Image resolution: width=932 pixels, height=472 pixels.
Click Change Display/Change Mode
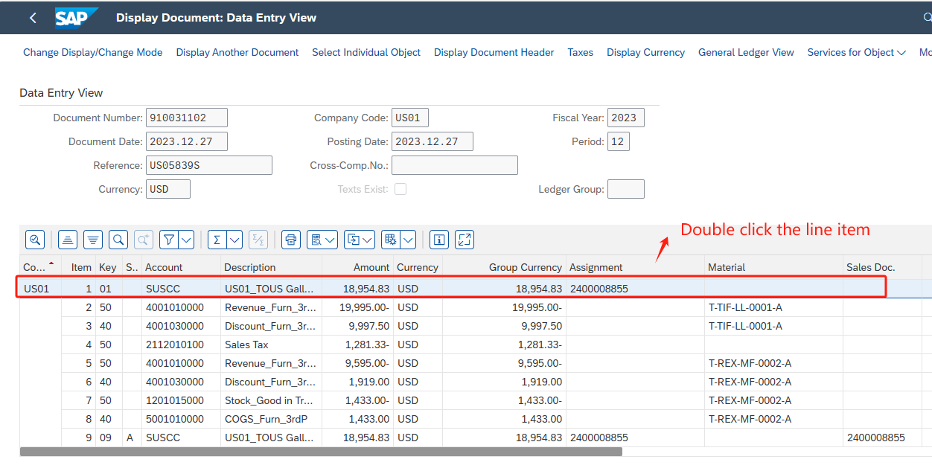93,52
